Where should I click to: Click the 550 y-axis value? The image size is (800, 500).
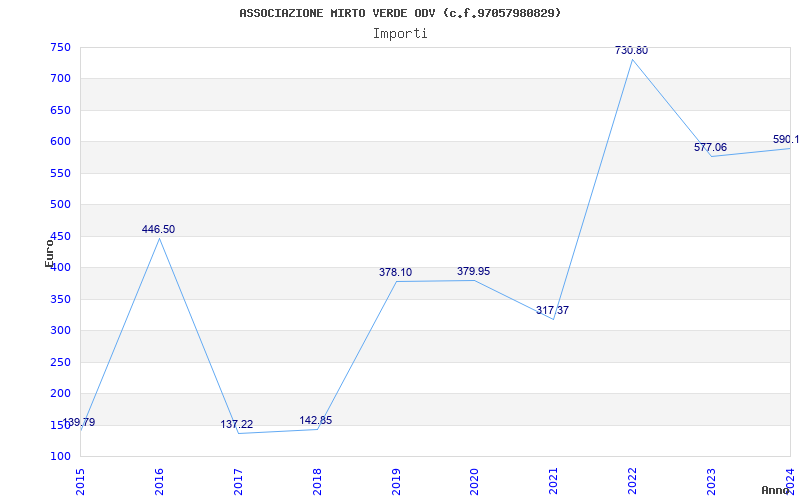[60, 173]
